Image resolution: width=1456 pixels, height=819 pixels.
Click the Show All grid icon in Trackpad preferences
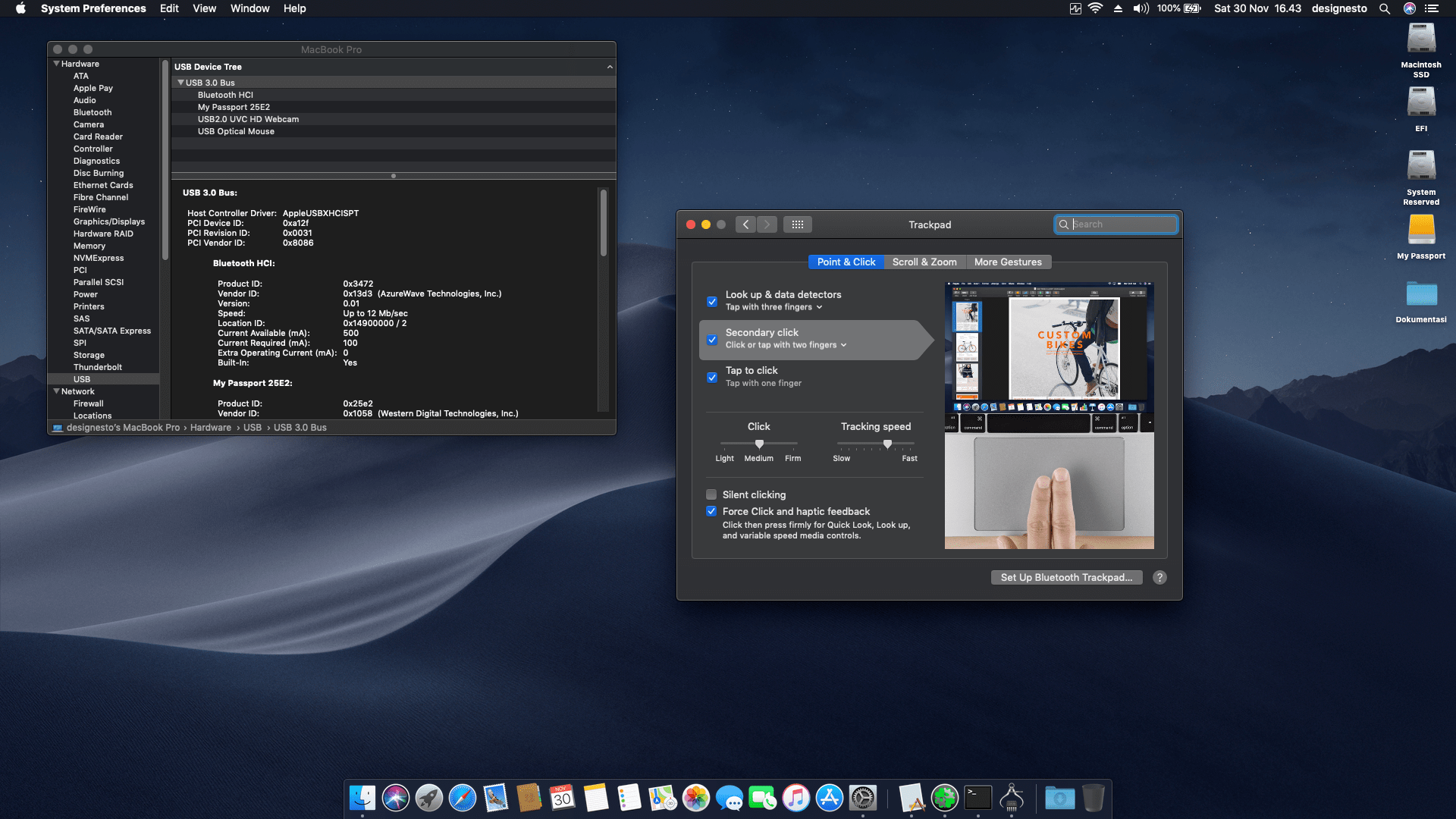798,224
